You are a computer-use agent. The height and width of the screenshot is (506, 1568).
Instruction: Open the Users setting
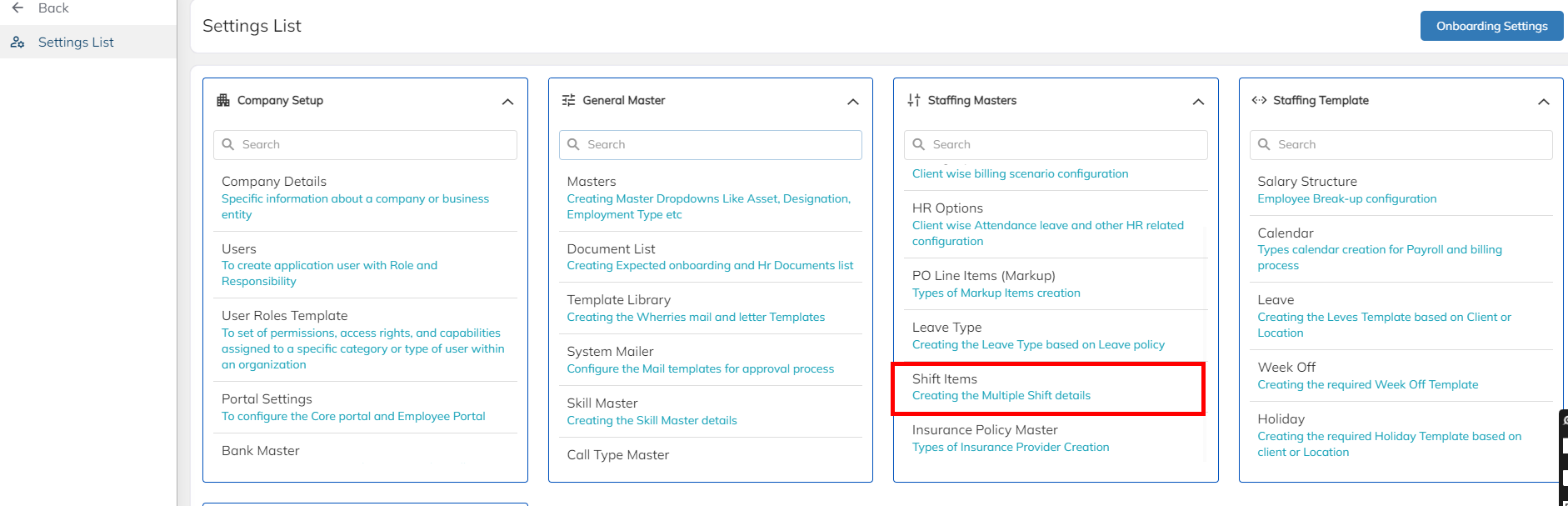[x=239, y=248]
